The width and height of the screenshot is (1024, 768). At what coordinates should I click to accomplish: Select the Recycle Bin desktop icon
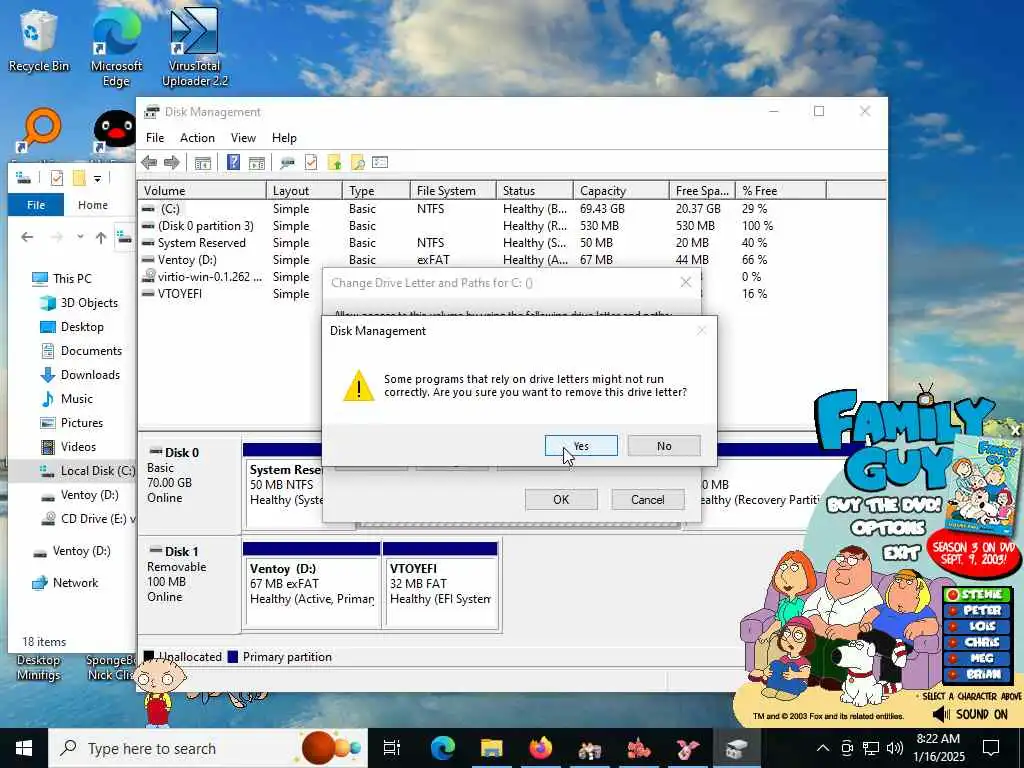click(39, 41)
